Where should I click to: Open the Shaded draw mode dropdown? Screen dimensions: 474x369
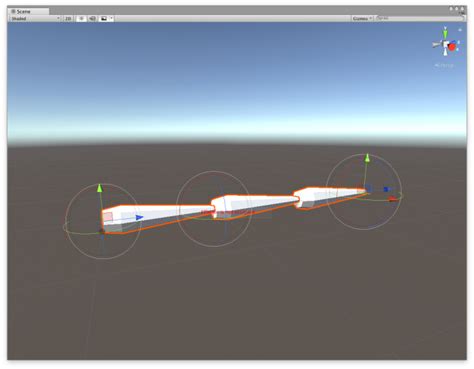[35, 19]
